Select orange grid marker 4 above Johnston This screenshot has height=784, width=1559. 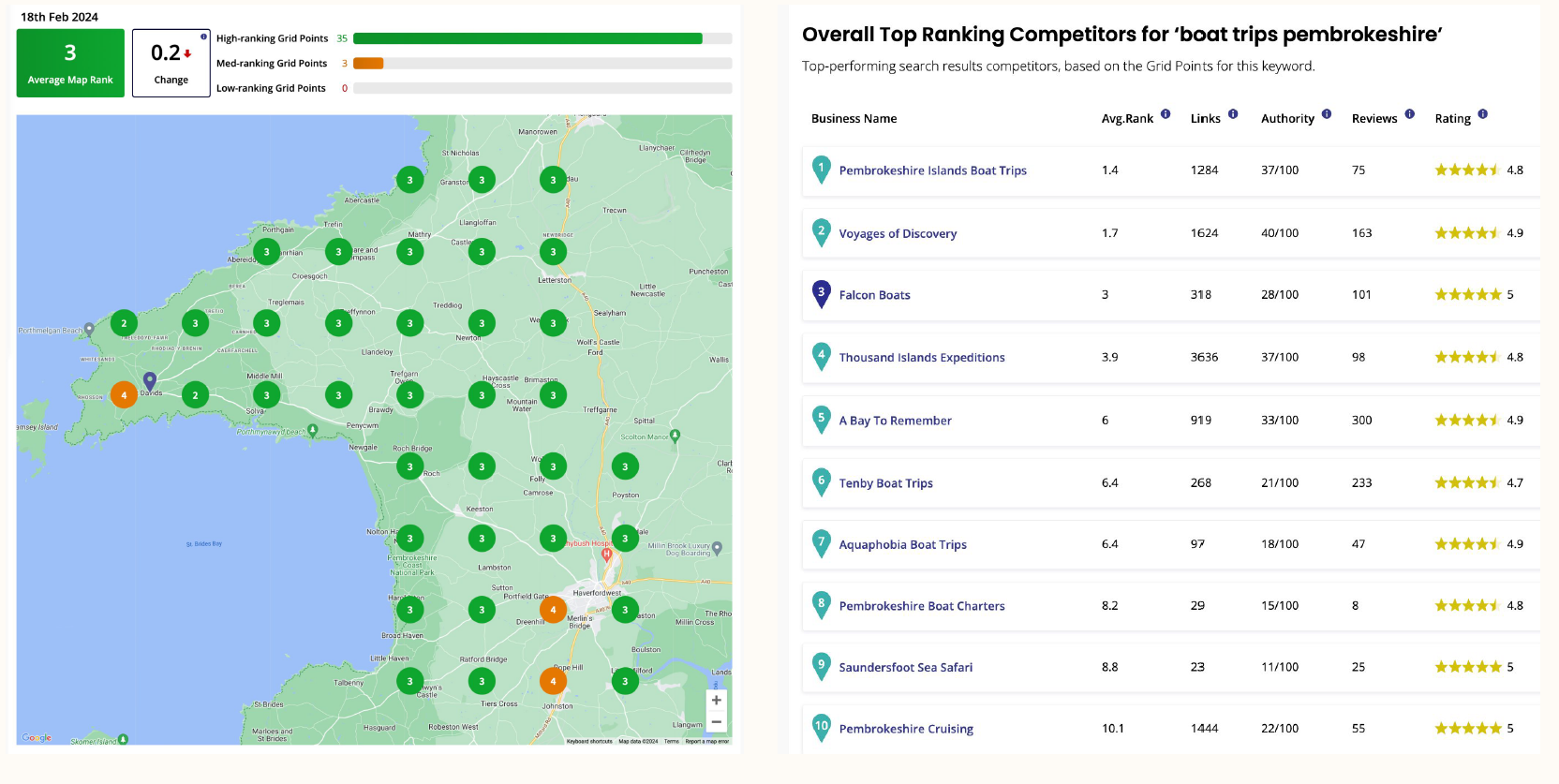(x=553, y=681)
